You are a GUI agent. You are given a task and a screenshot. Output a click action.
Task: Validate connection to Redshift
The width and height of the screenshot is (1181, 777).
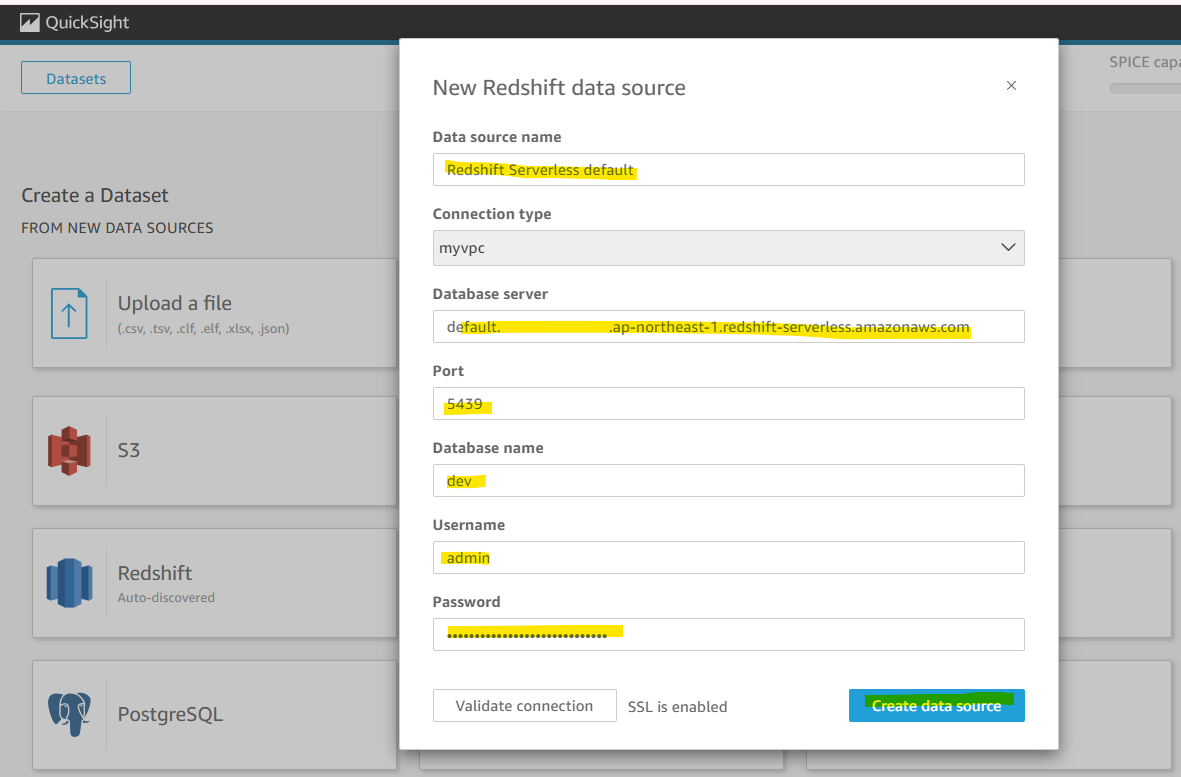pyautogui.click(x=524, y=705)
